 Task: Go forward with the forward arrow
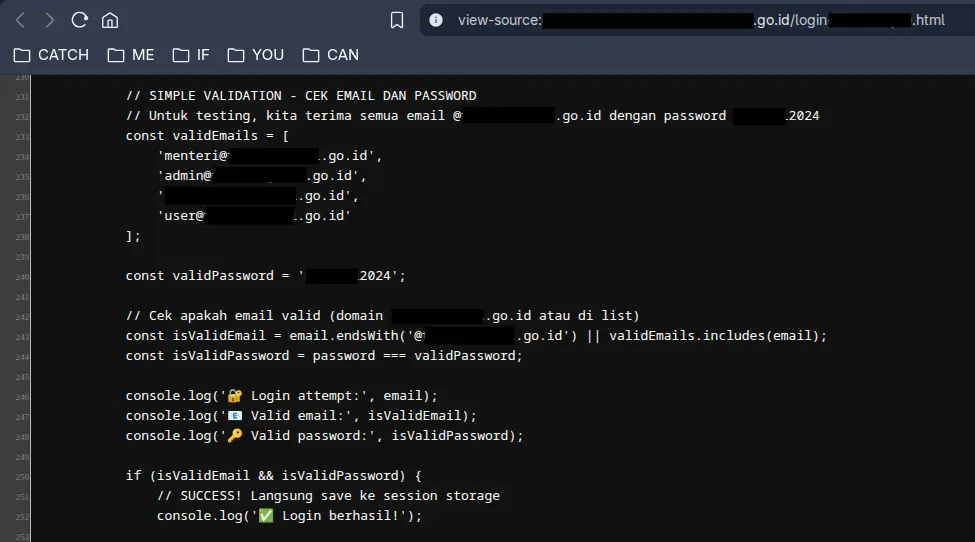pos(50,21)
